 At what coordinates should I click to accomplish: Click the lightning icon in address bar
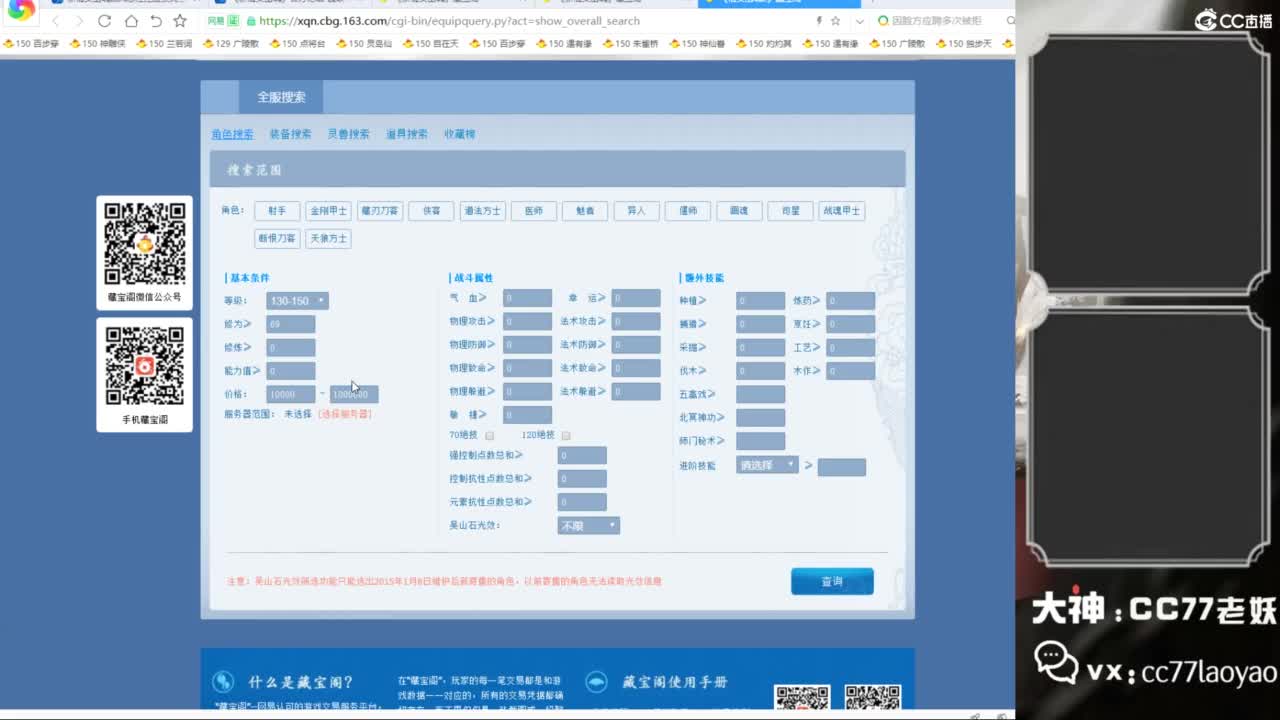819,21
